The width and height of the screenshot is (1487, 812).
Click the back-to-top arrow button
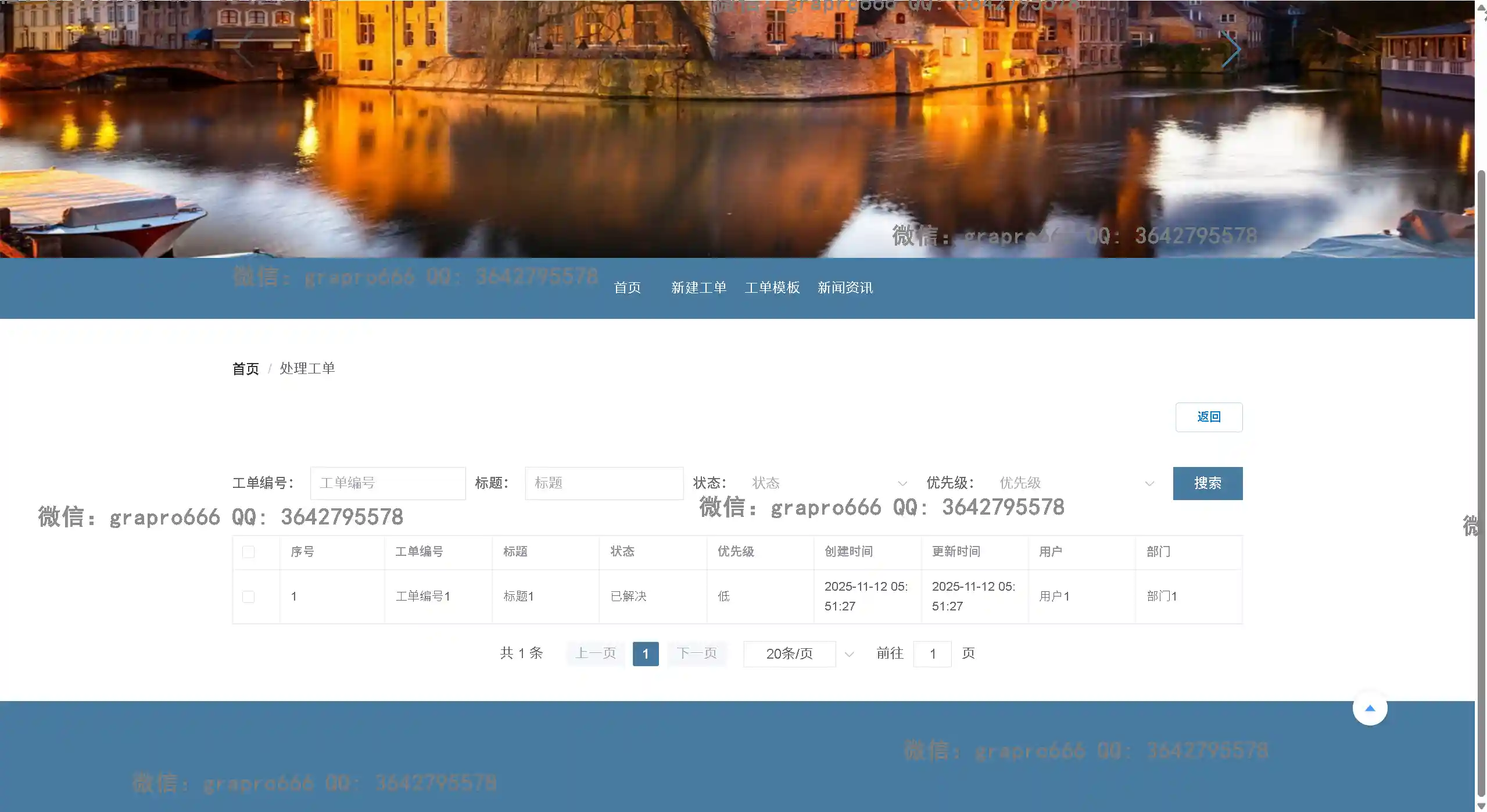[1370, 708]
